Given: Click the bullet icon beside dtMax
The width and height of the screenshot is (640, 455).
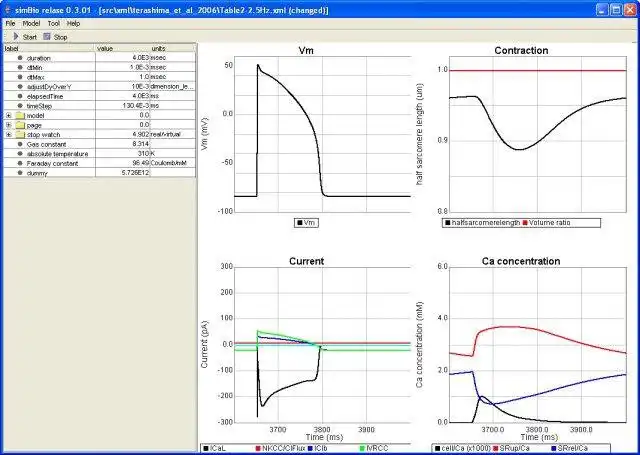Looking at the screenshot, I should 20,77.
